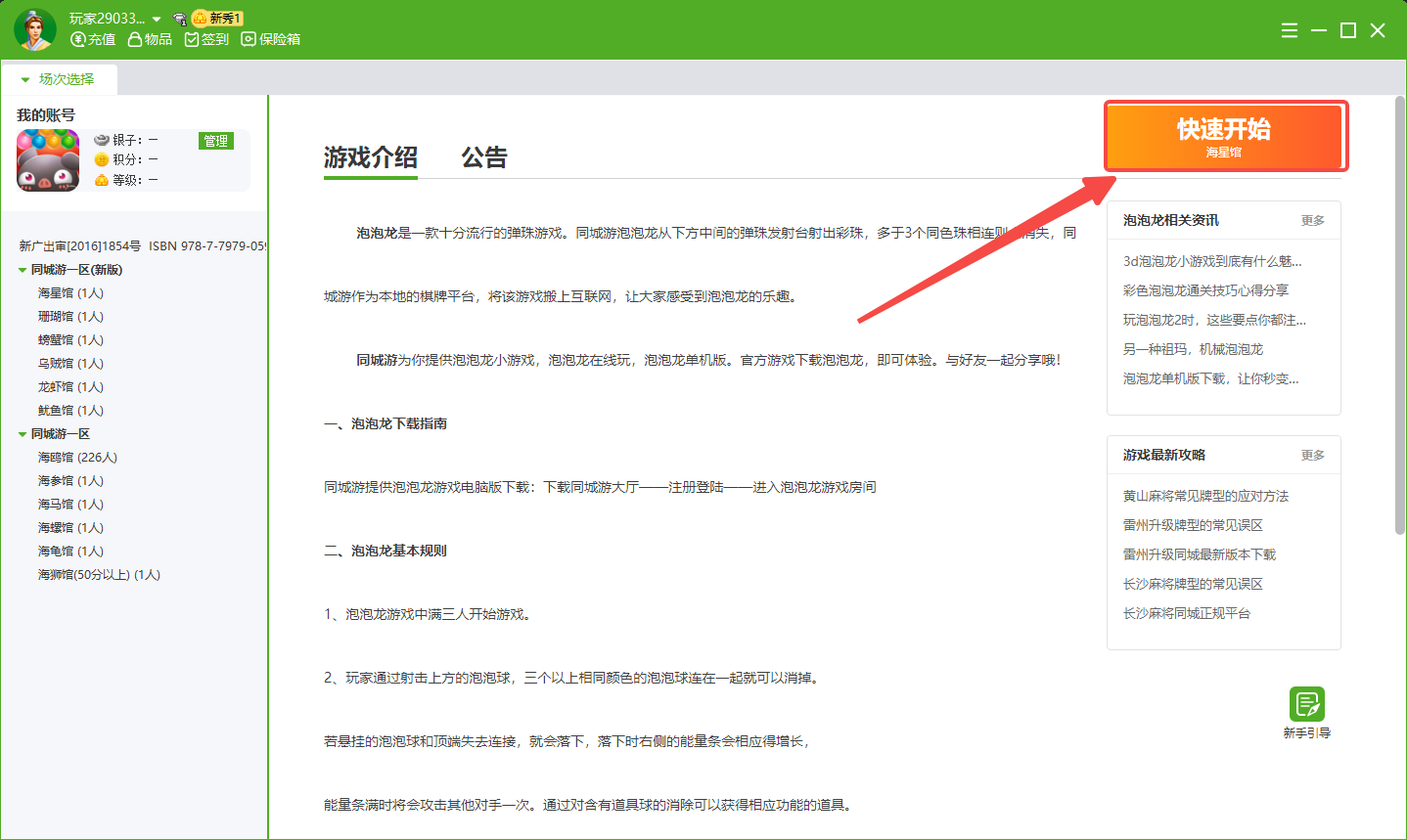Open the 新手引导 beginner guide icon
This screenshot has width=1407, height=840.
[1306, 705]
